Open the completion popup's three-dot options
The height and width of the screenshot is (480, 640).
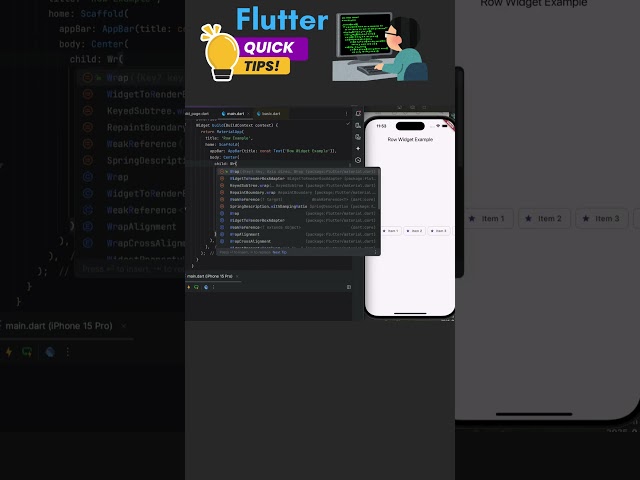click(x=376, y=252)
